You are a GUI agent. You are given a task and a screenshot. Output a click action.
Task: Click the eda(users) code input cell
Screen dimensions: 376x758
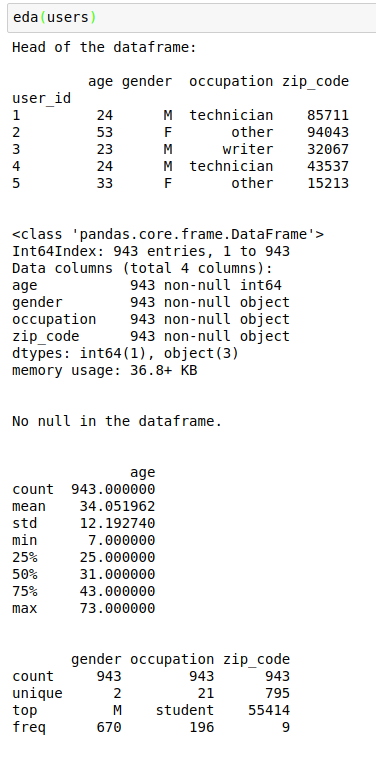click(191, 18)
